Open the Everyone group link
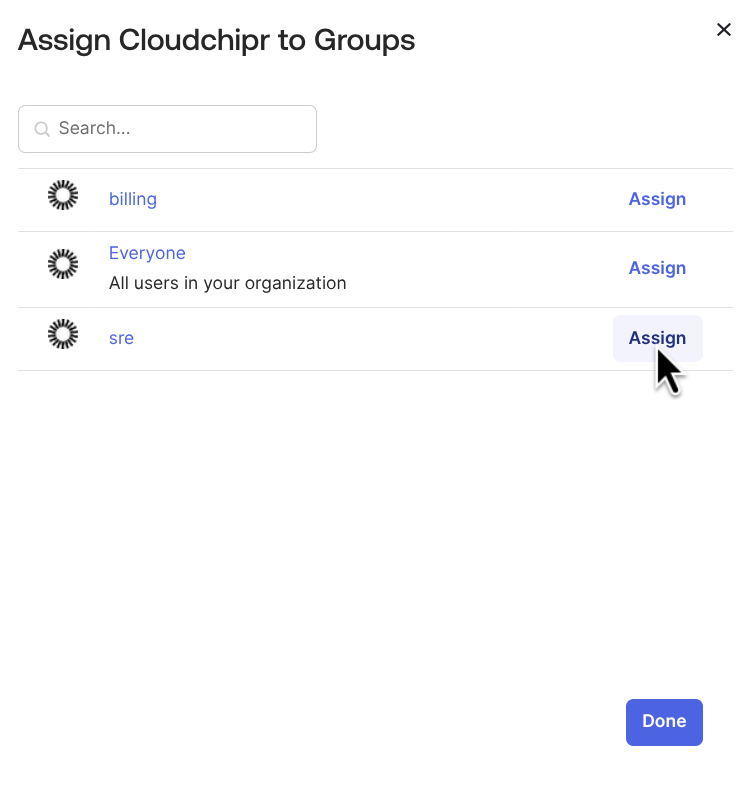 pos(147,253)
